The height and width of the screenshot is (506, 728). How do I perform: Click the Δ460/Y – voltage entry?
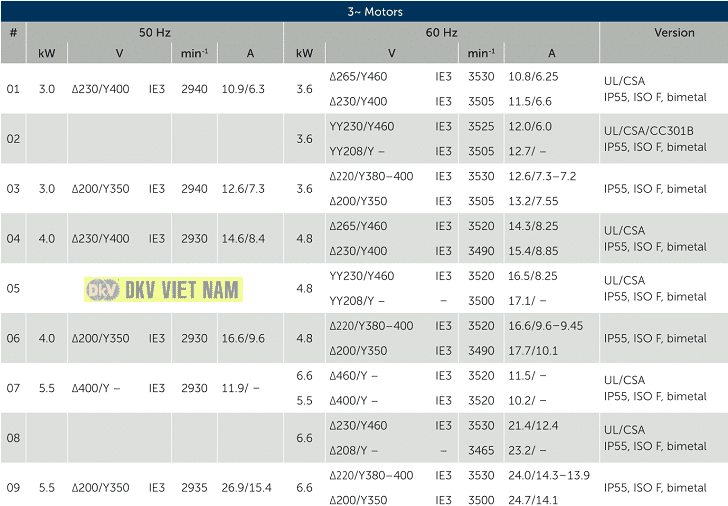tap(354, 376)
